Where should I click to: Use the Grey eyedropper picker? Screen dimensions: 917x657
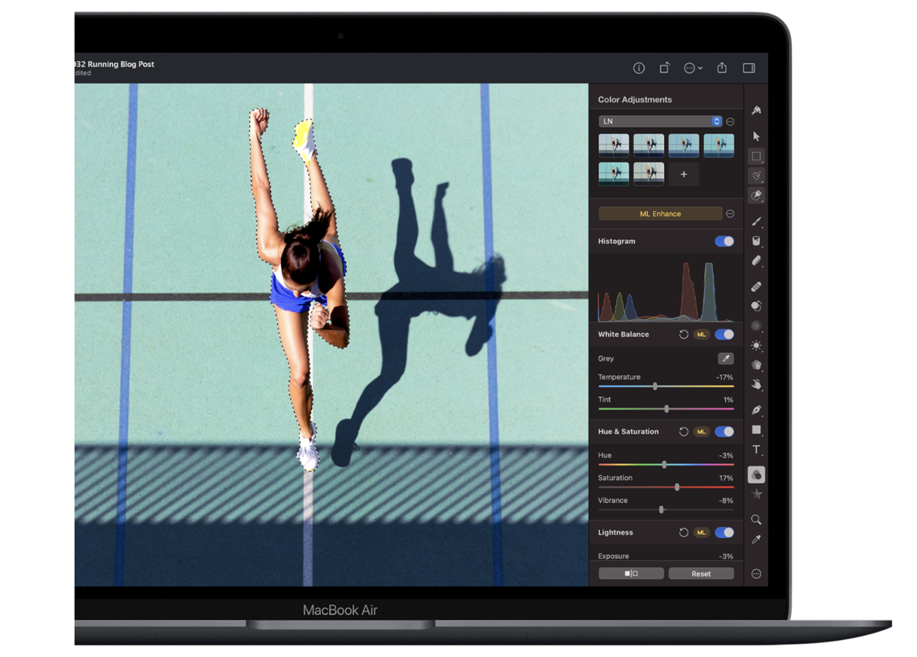725,358
